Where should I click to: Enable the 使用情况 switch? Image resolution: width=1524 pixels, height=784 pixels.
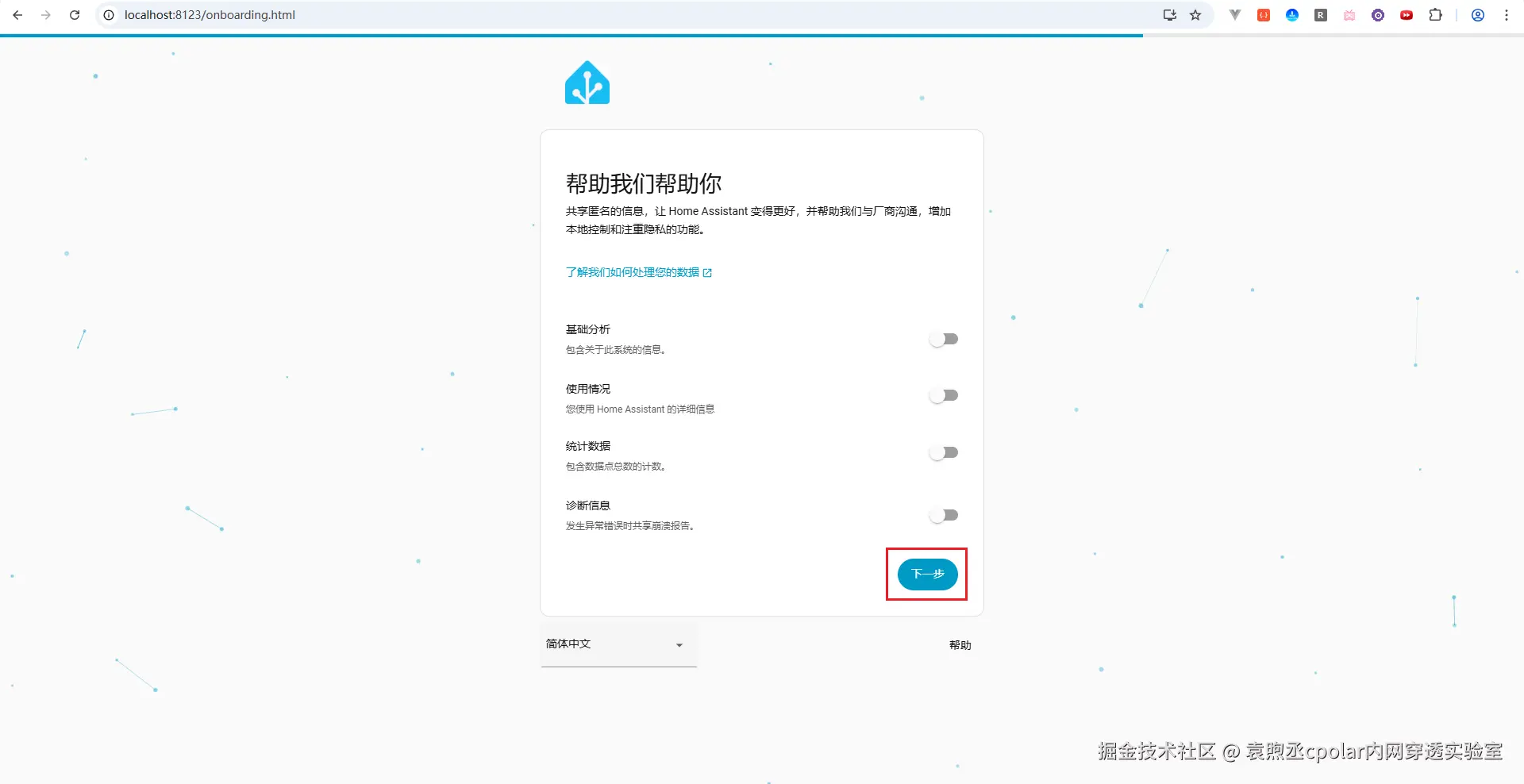944,396
